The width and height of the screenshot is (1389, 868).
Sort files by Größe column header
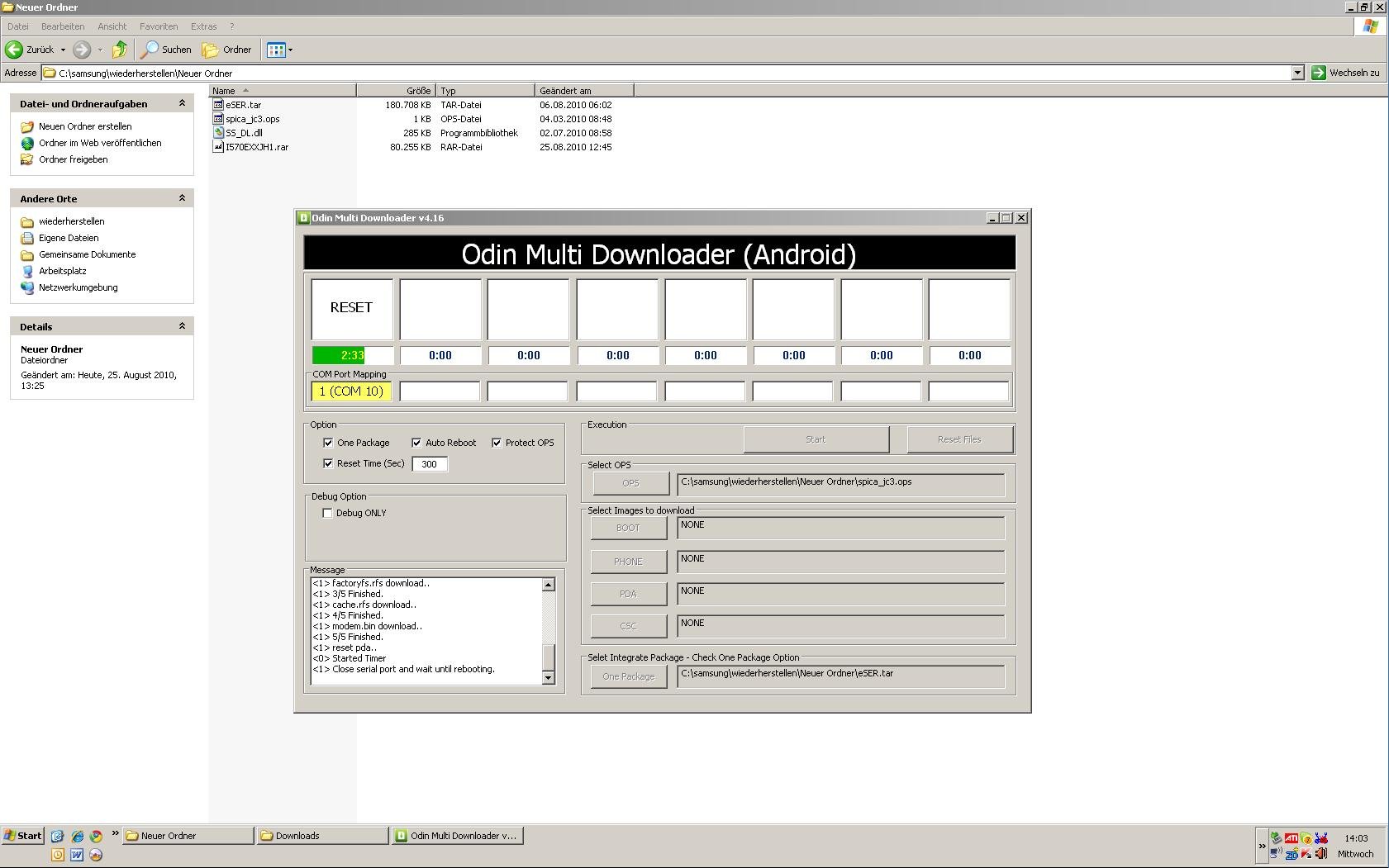(x=395, y=91)
